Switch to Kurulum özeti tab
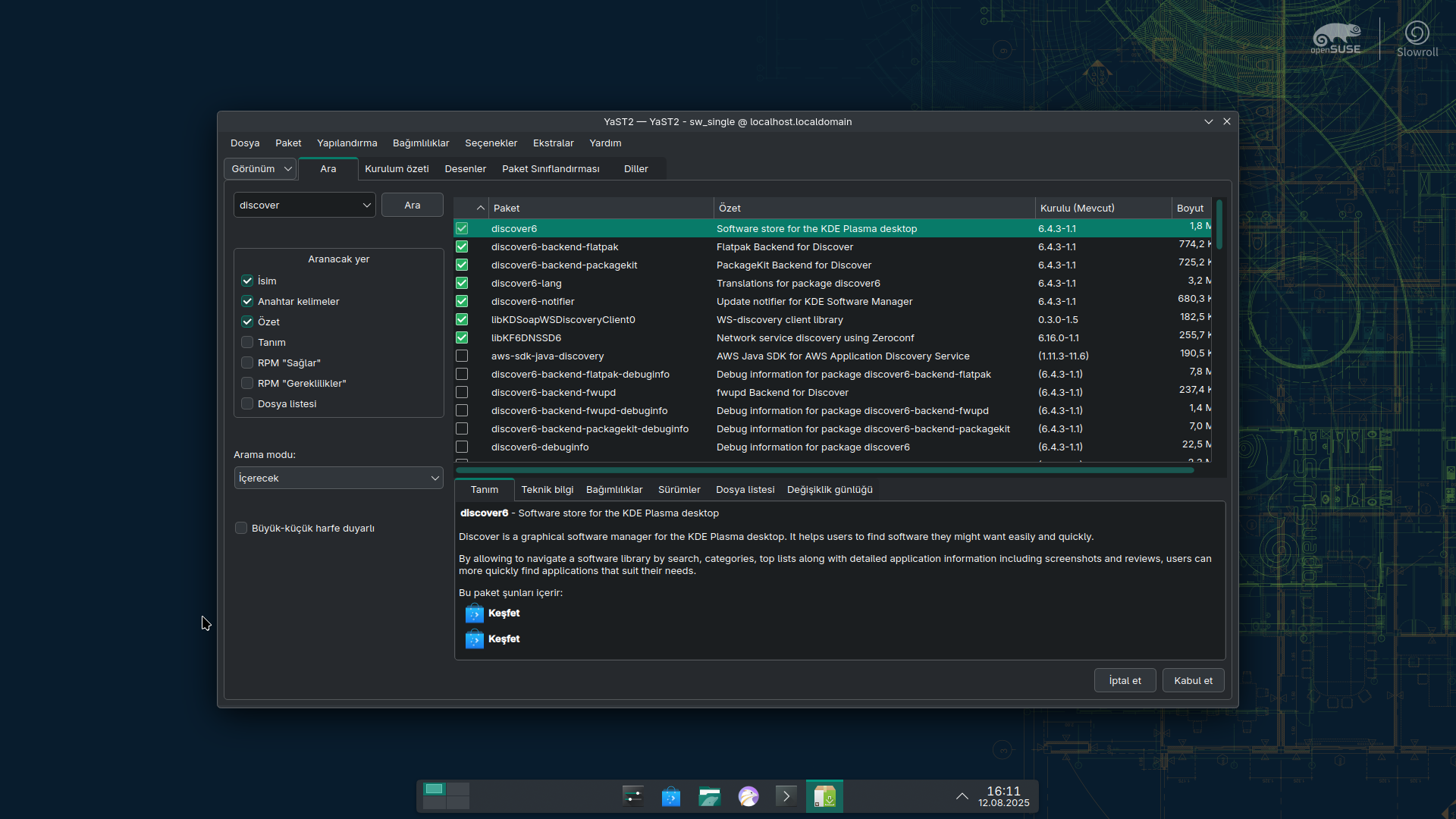Screen dimensions: 1456x819 coord(397,168)
